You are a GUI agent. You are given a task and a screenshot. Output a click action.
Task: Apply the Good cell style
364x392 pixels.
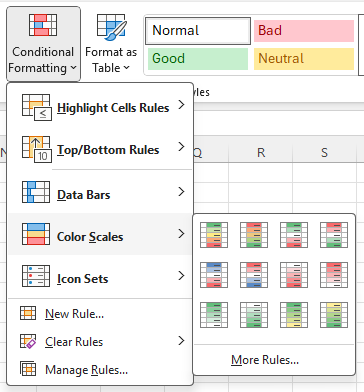[x=198, y=59]
